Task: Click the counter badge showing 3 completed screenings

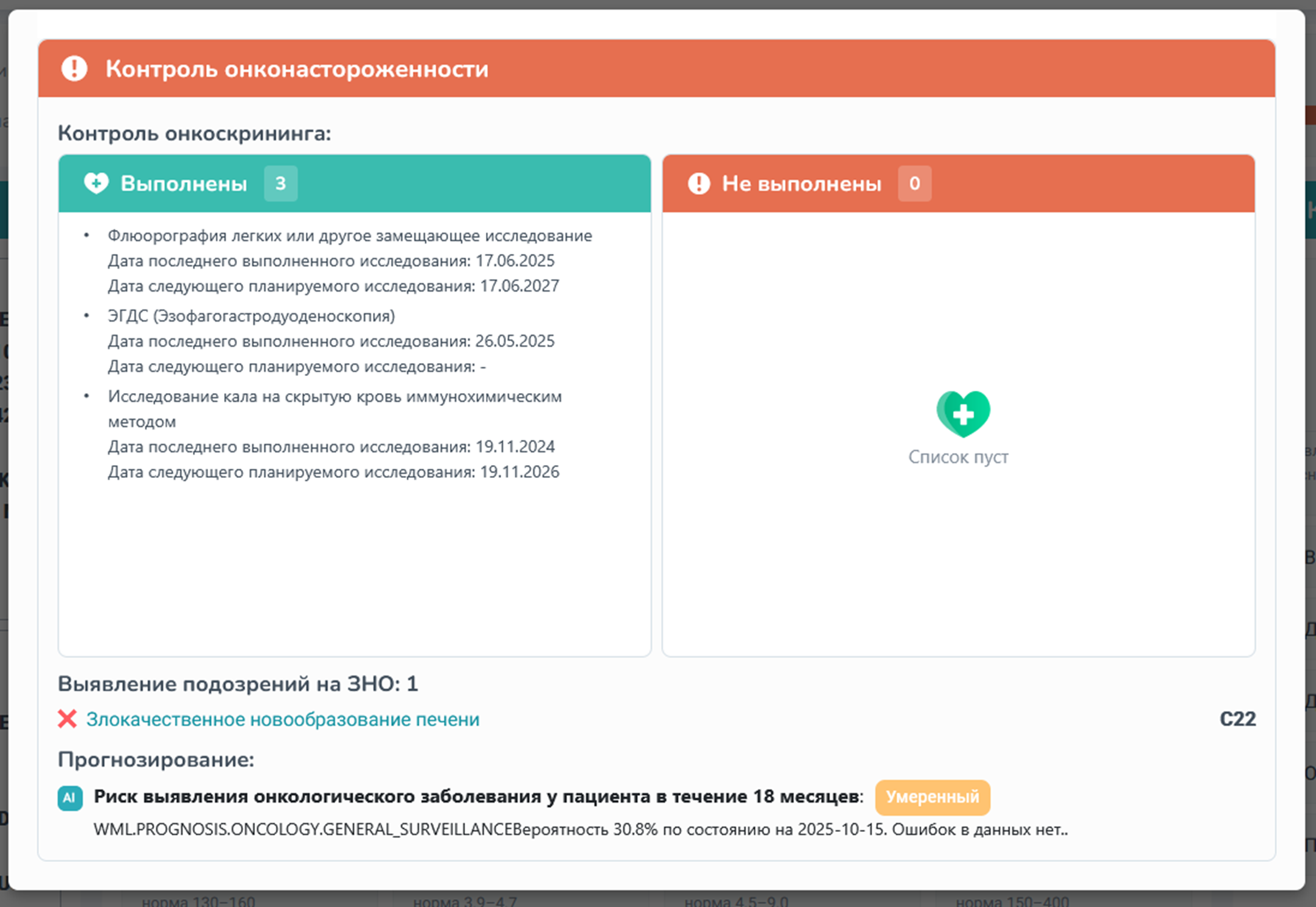Action: [281, 183]
